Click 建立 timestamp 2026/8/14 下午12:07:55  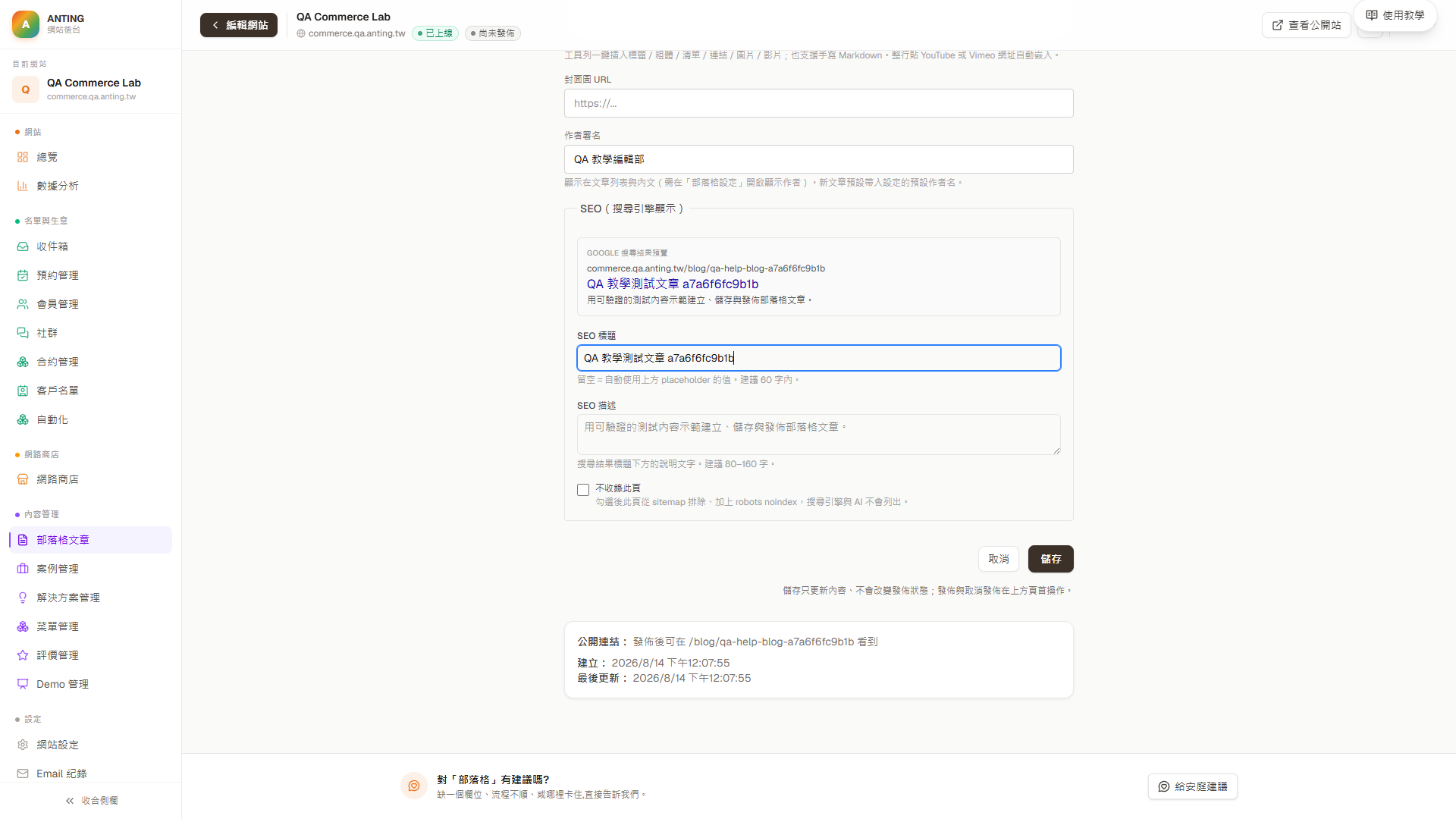tap(670, 663)
